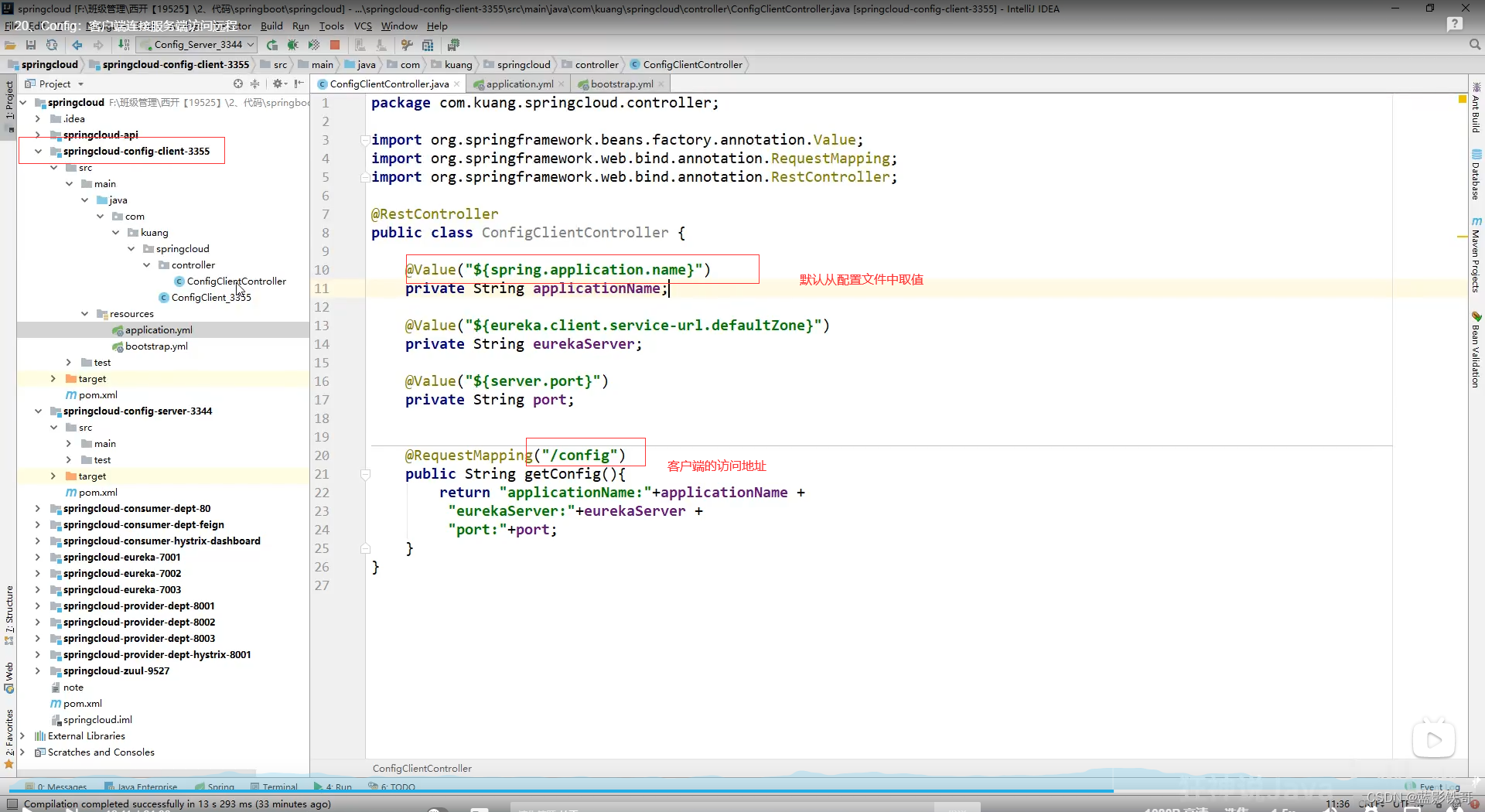Screen dimensions: 1485x812
Task: Open the Favorites tool window
Action: tap(9, 739)
